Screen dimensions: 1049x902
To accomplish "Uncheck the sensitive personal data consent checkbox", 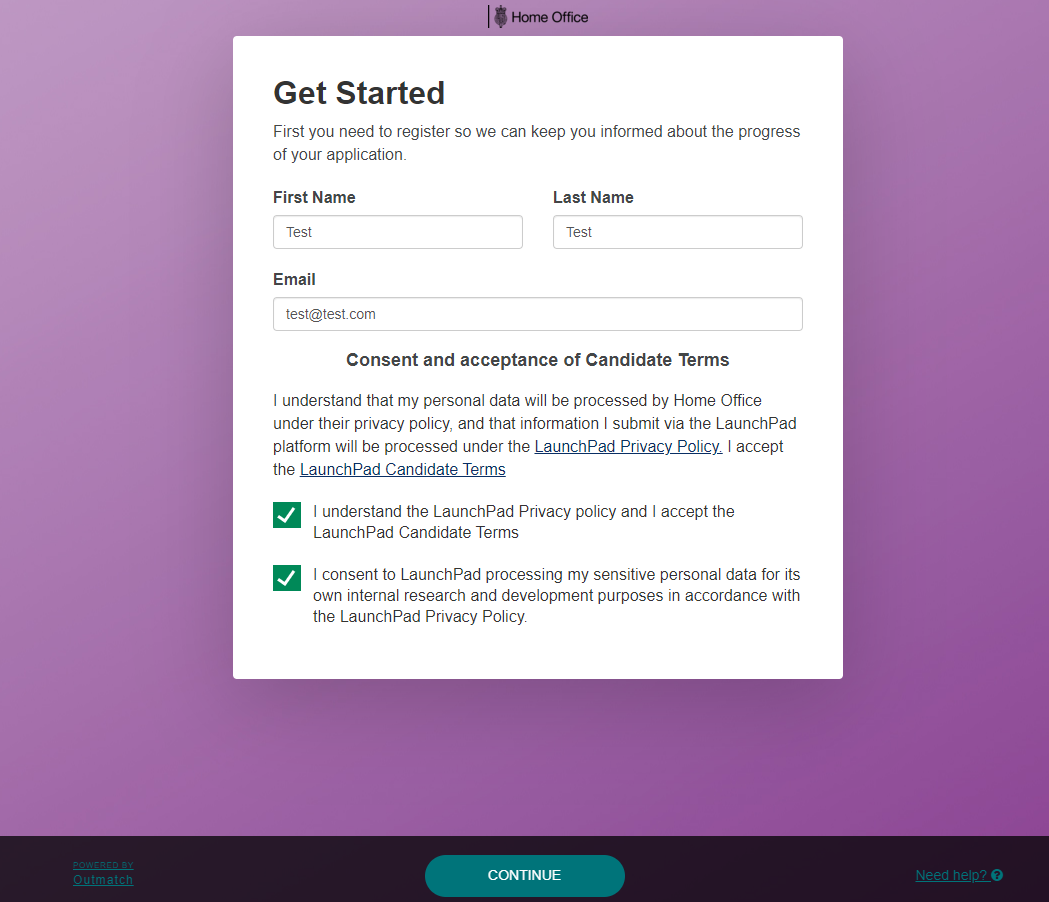I will [x=287, y=578].
